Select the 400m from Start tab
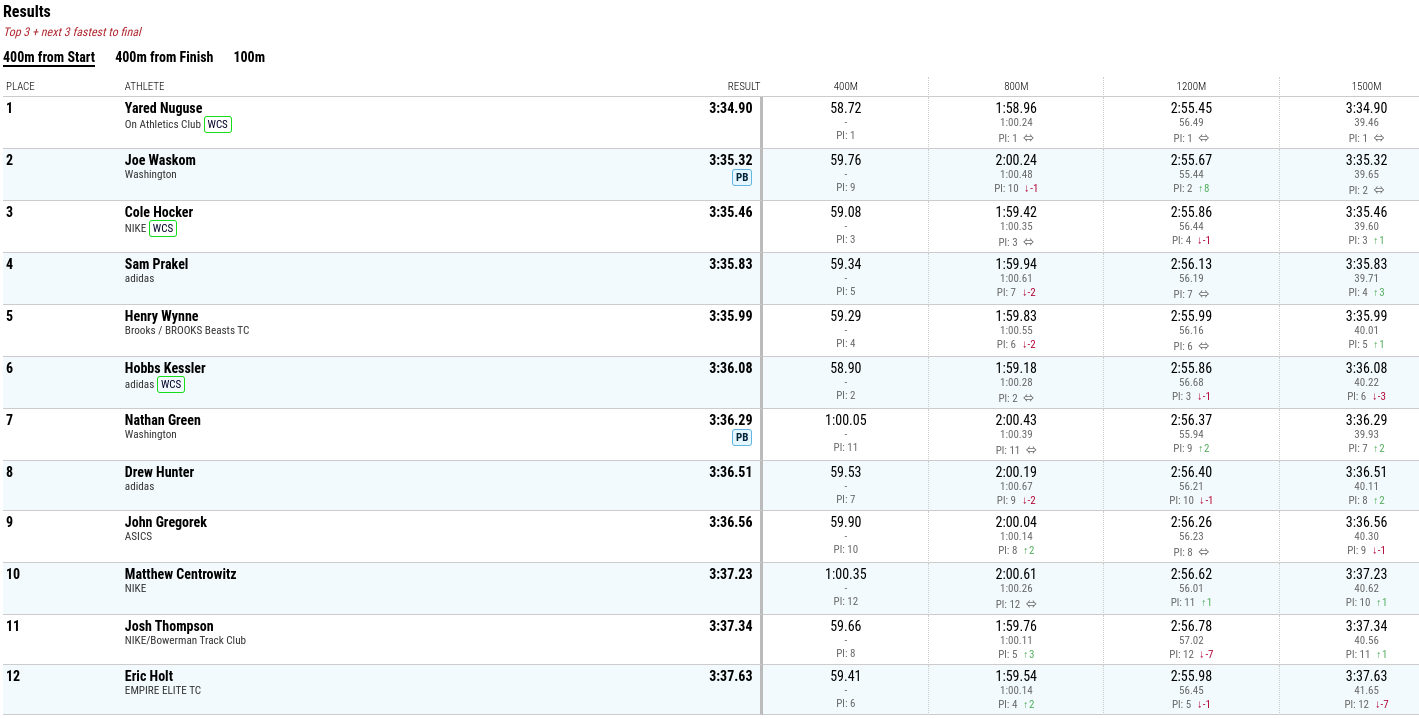This screenshot has width=1419, height=719. click(x=49, y=57)
